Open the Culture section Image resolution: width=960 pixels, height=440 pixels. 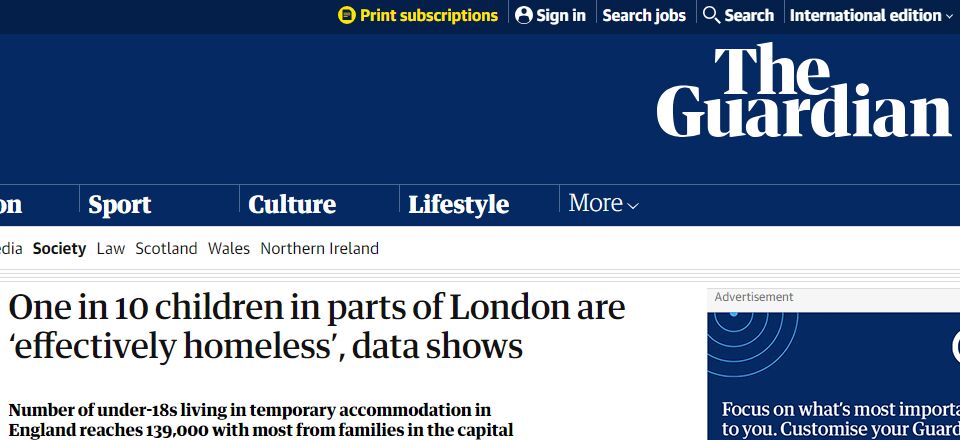tap(292, 205)
